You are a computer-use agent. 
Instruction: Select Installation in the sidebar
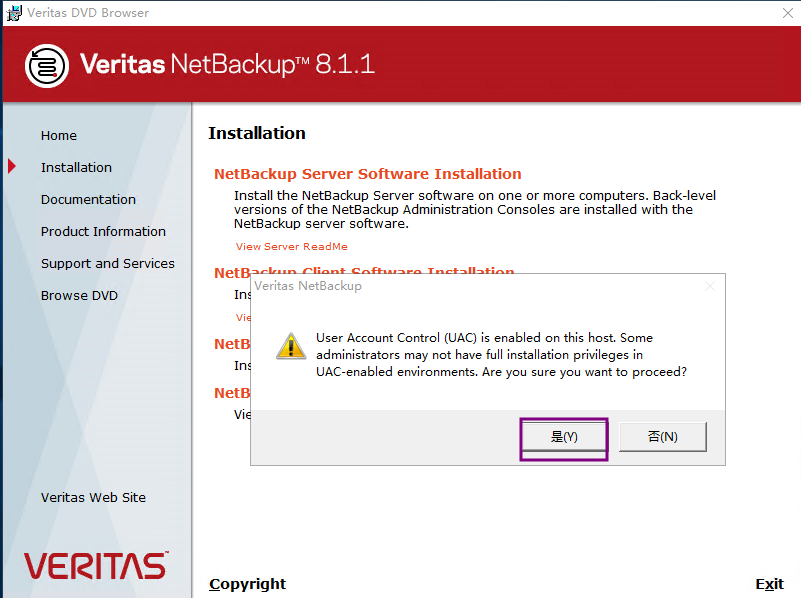(x=76, y=168)
